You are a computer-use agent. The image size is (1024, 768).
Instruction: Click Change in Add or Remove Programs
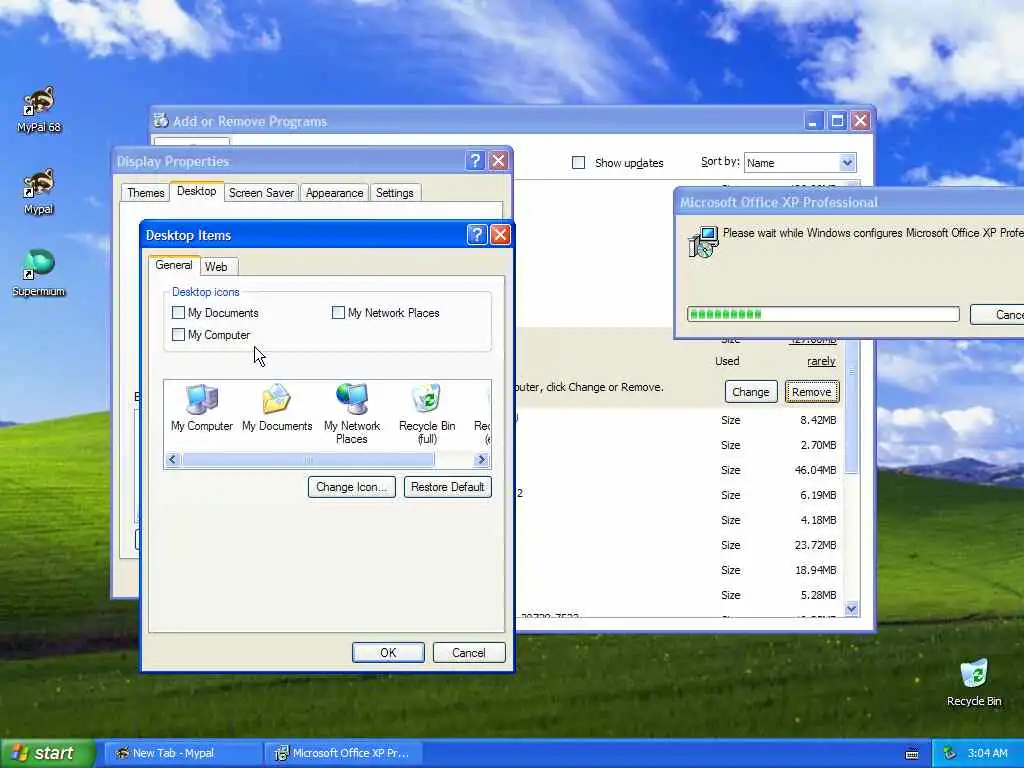point(751,392)
